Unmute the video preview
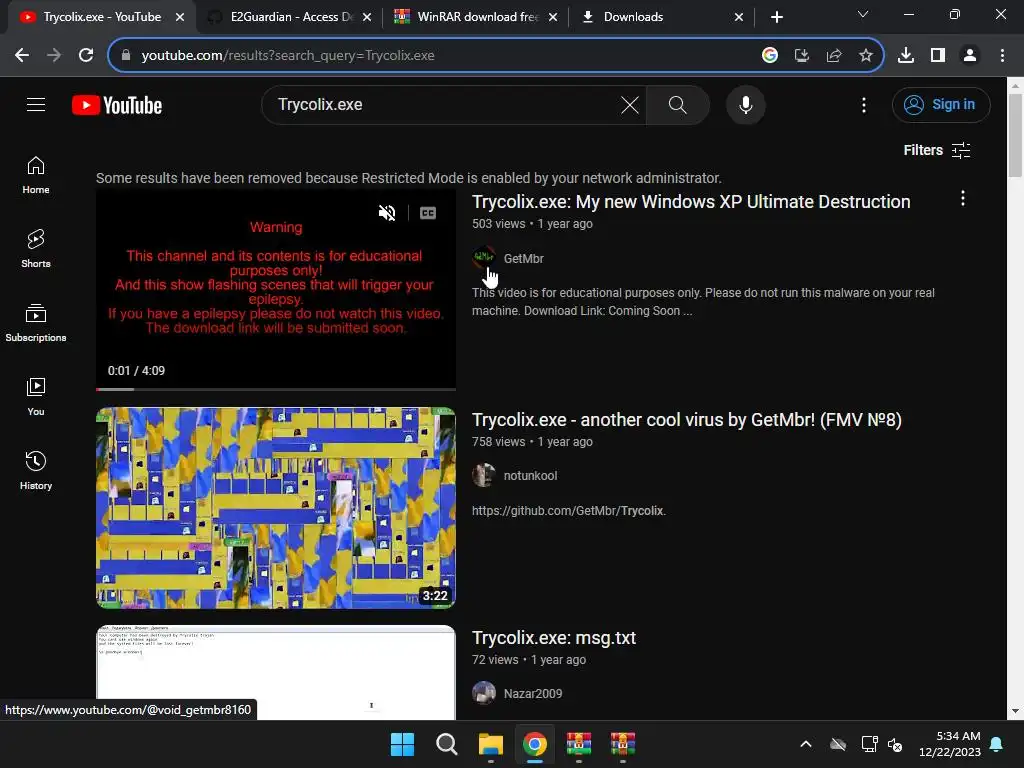1024x768 pixels. click(387, 213)
